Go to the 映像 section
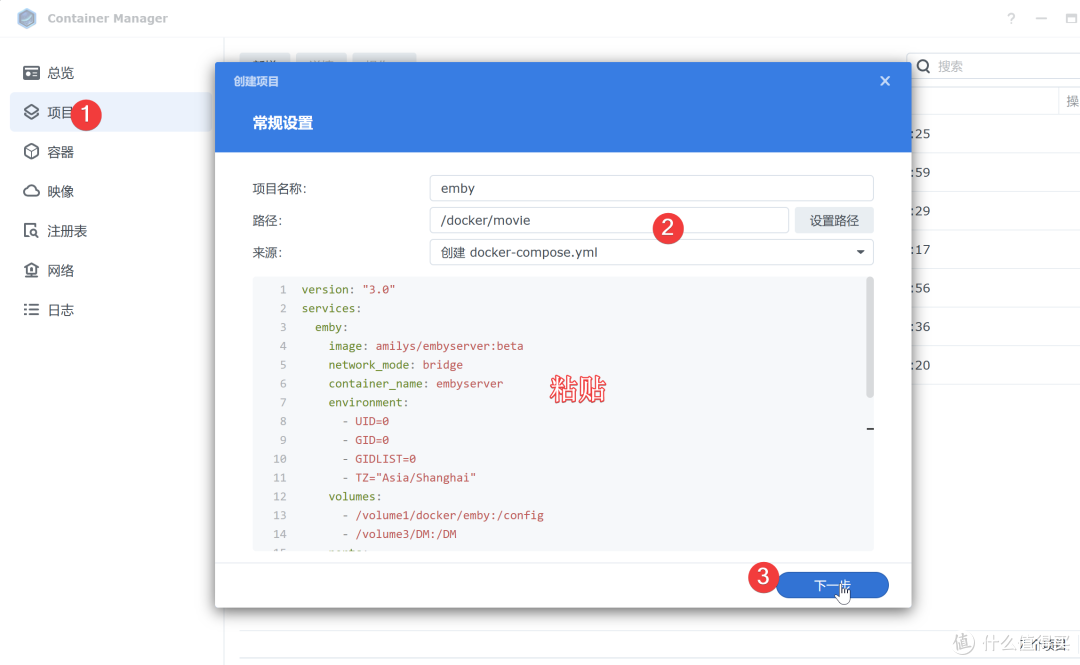The image size is (1080, 665). click(x=61, y=192)
